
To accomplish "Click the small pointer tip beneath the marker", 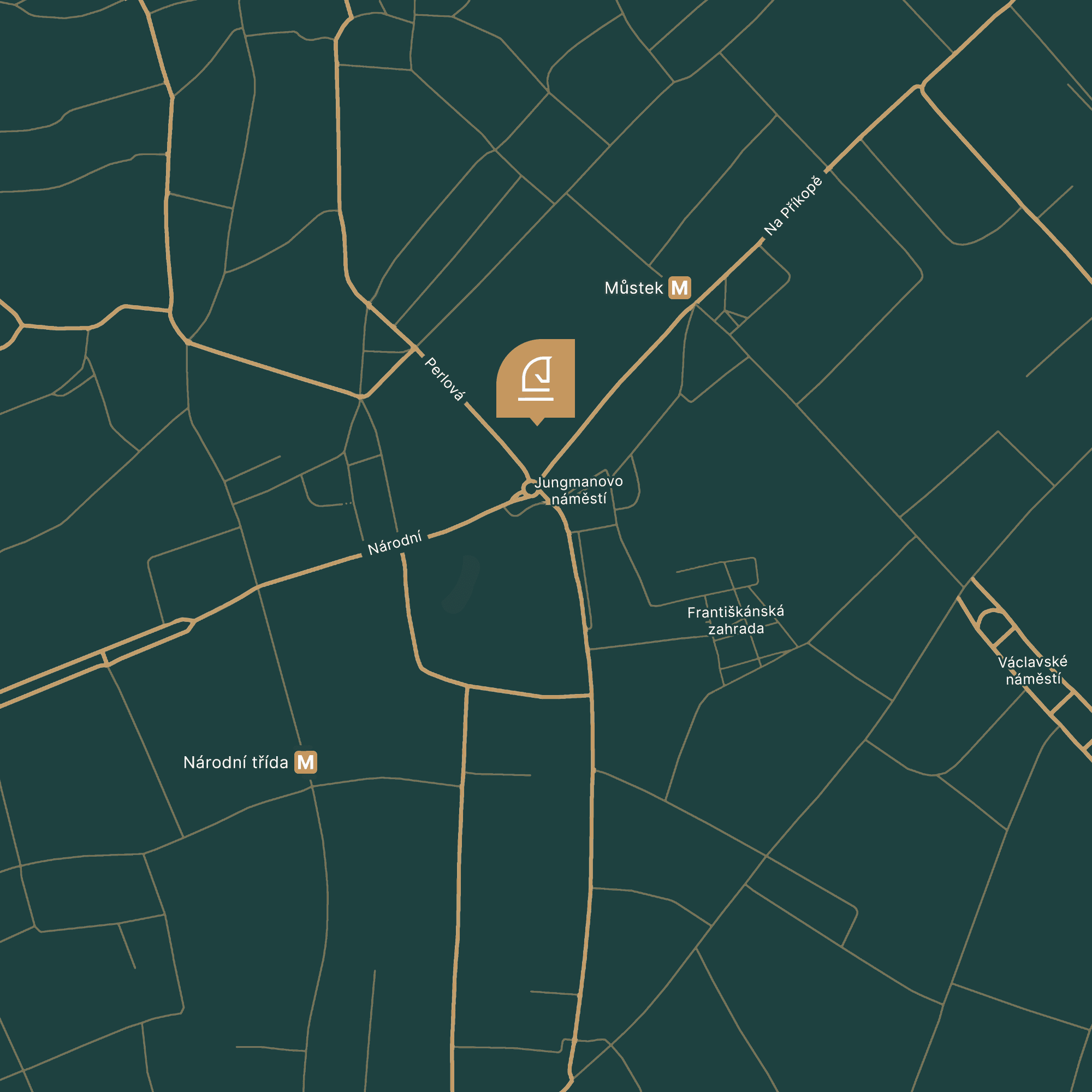I will [x=537, y=422].
